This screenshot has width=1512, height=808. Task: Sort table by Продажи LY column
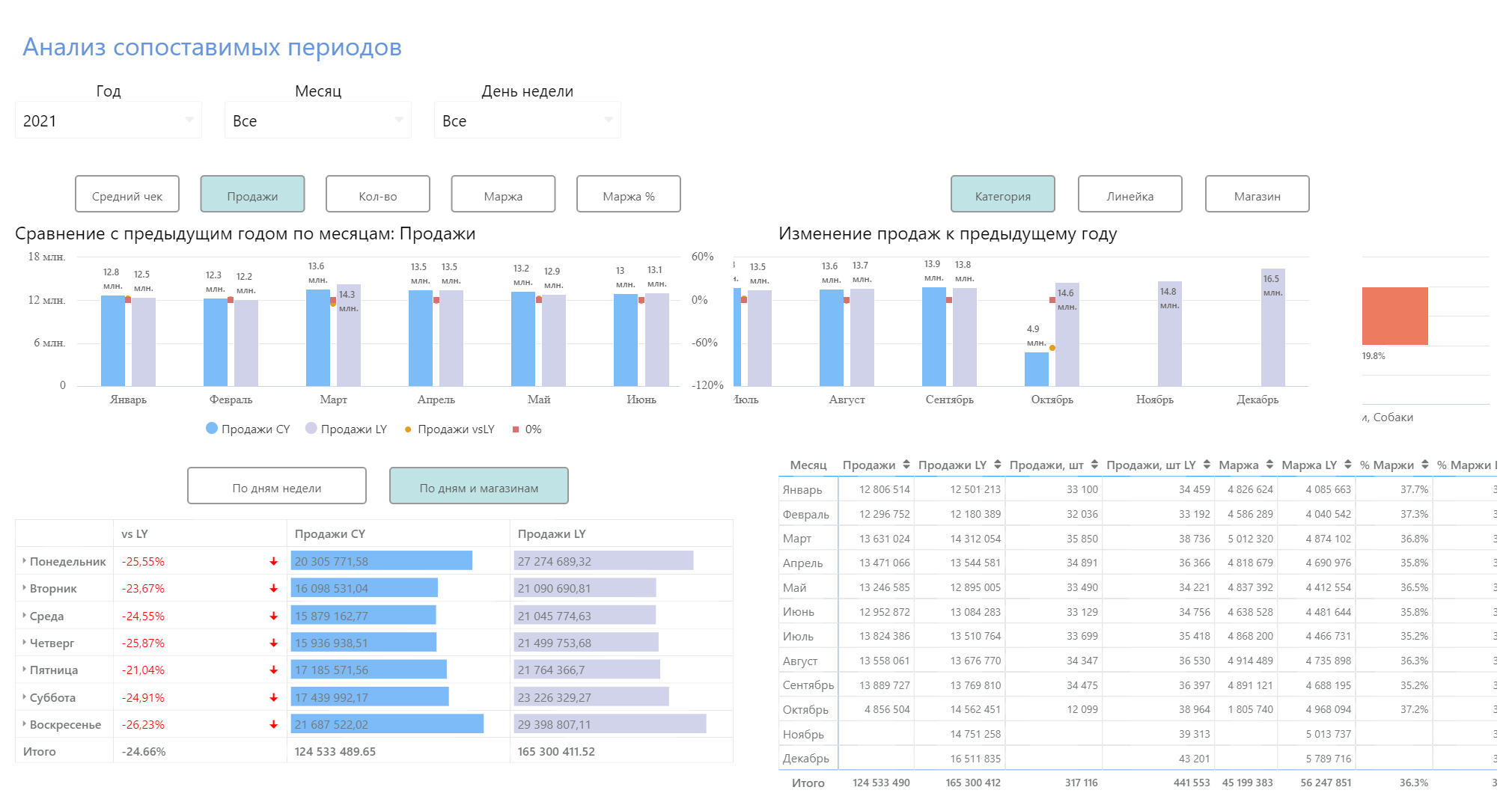998,465
